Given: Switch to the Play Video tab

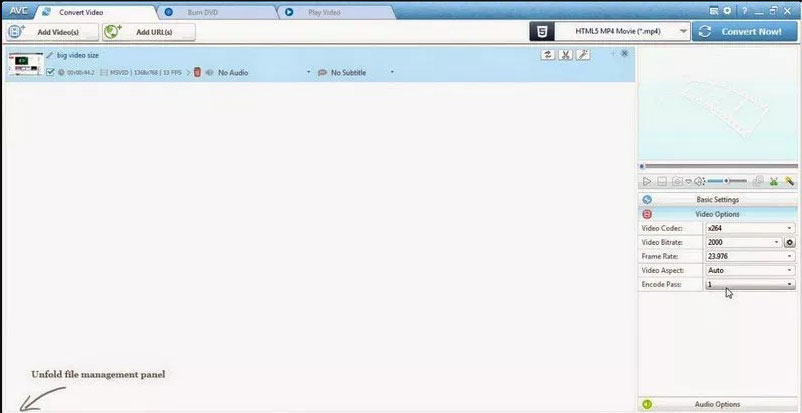Looking at the screenshot, I should click(x=320, y=12).
